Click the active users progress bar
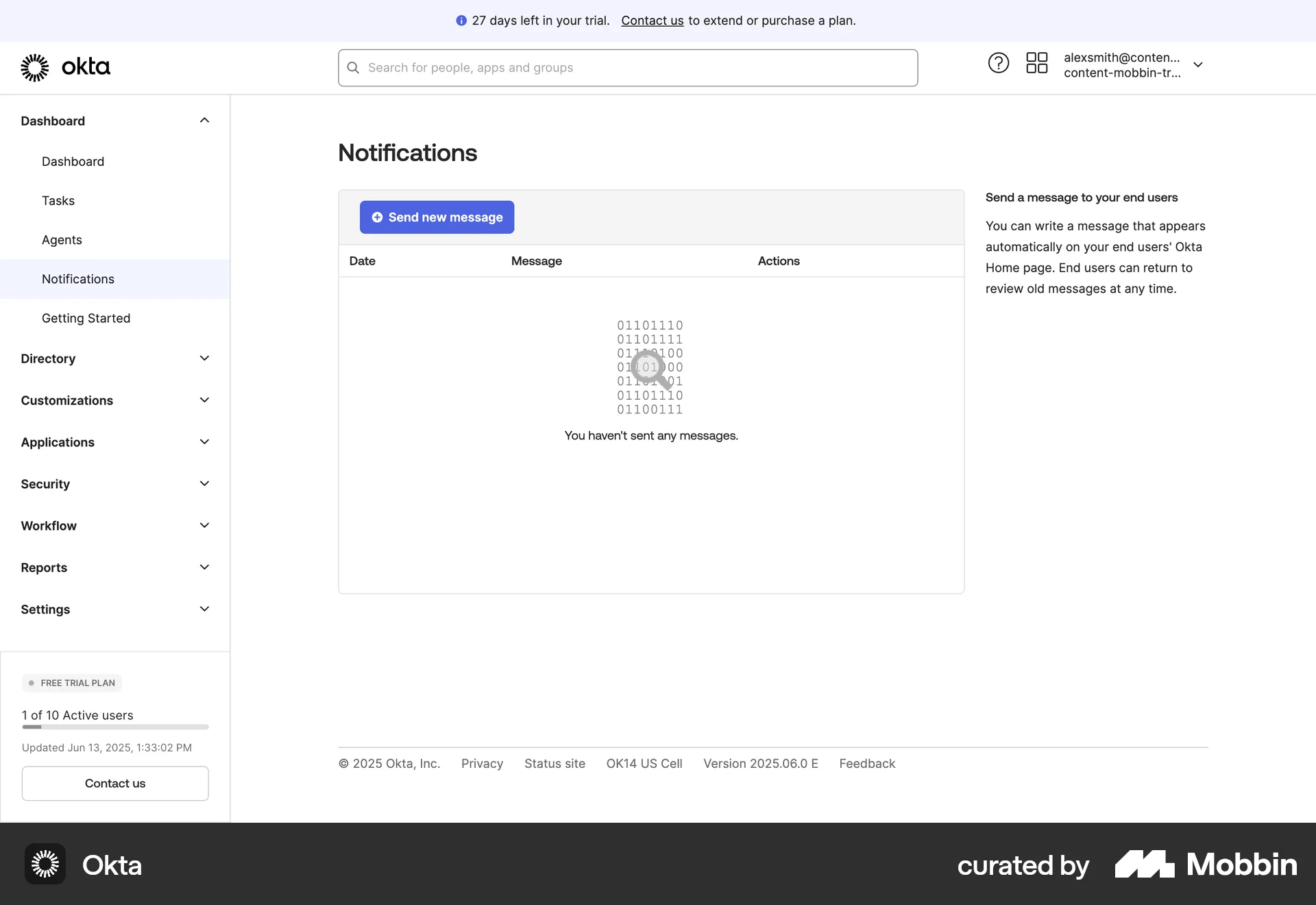The image size is (1316, 905). (114, 727)
